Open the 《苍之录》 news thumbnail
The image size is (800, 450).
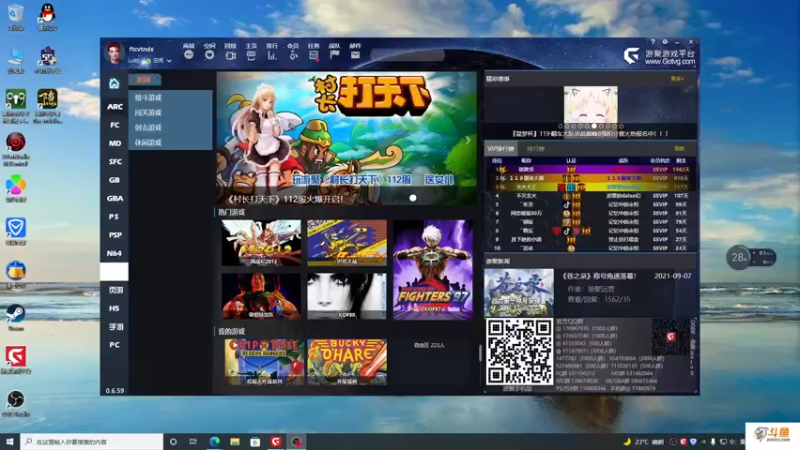[x=519, y=292]
